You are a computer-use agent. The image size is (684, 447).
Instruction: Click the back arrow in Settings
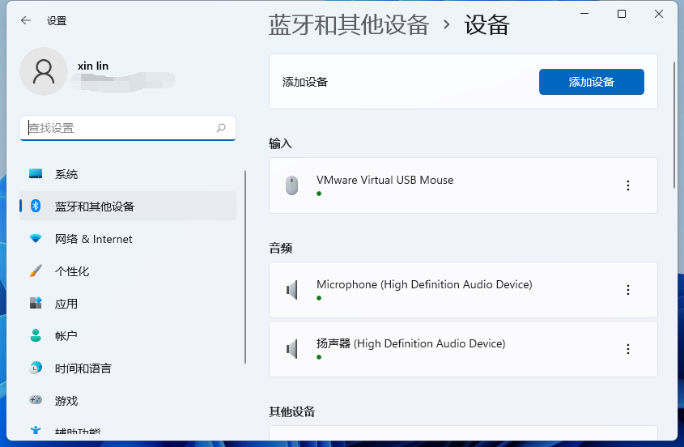click(25, 20)
